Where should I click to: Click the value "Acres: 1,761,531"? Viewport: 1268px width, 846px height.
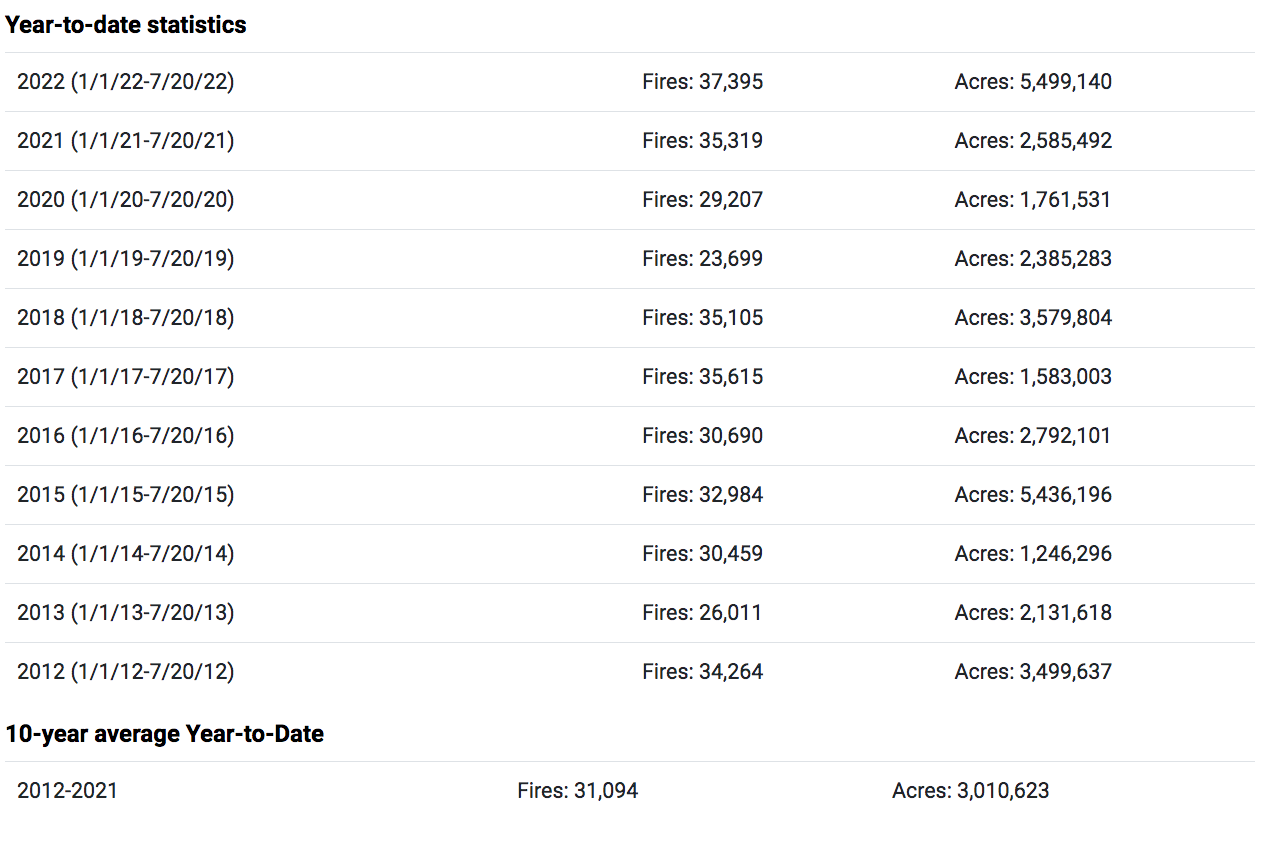point(1033,200)
